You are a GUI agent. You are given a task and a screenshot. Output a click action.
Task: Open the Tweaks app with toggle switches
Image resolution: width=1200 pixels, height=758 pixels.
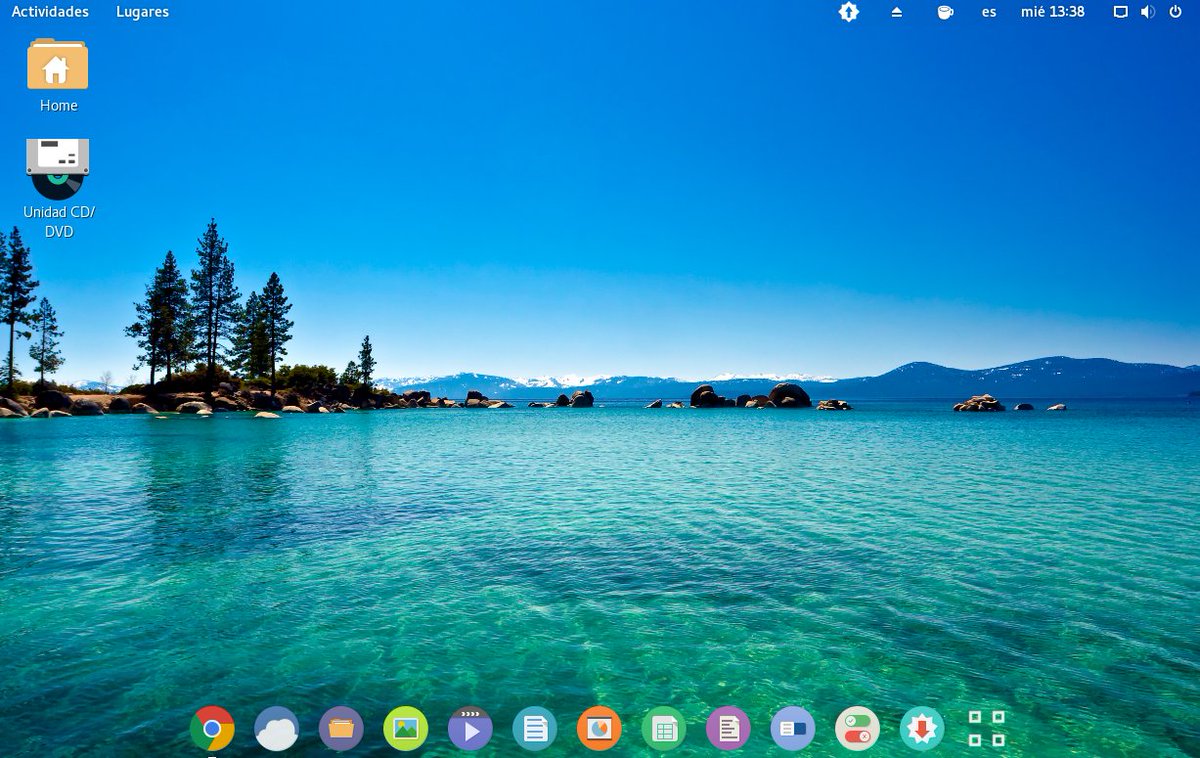(855, 729)
